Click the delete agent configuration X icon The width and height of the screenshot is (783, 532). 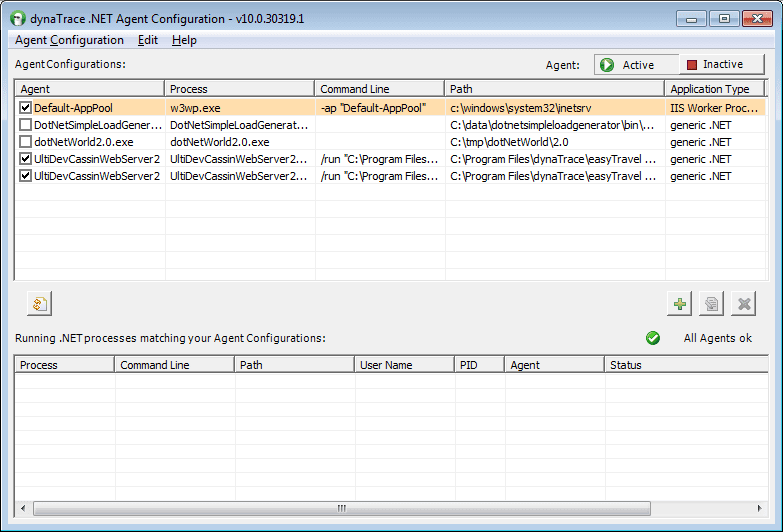pyautogui.click(x=744, y=304)
